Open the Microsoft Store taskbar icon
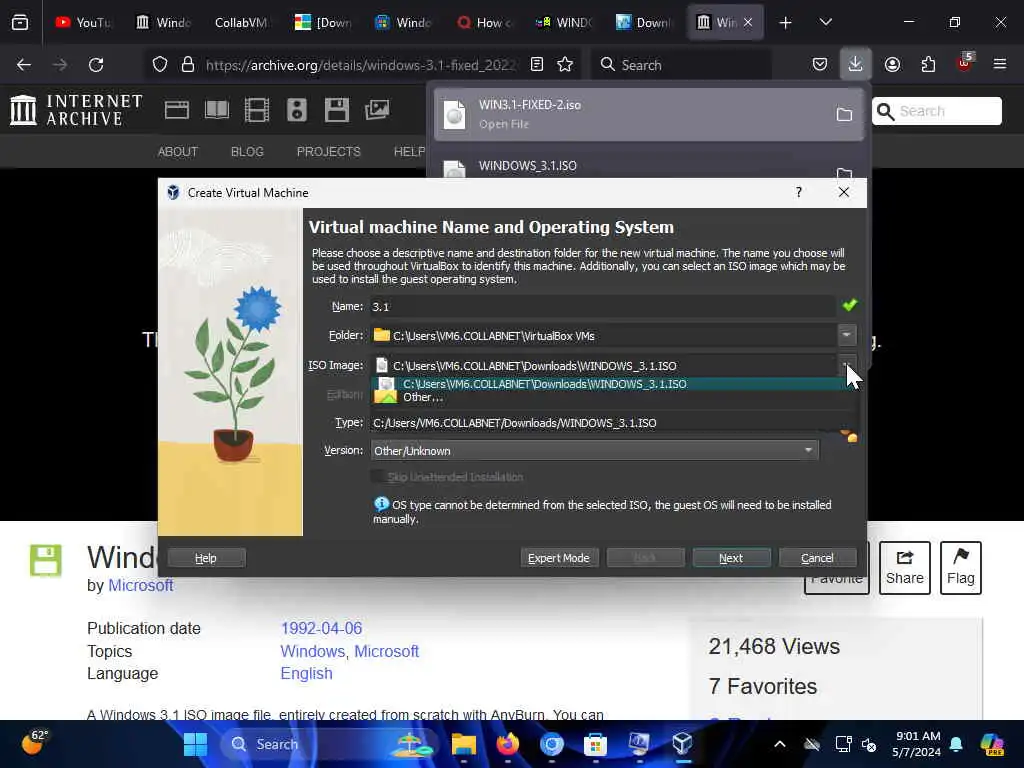This screenshot has width=1024, height=768. tap(595, 744)
